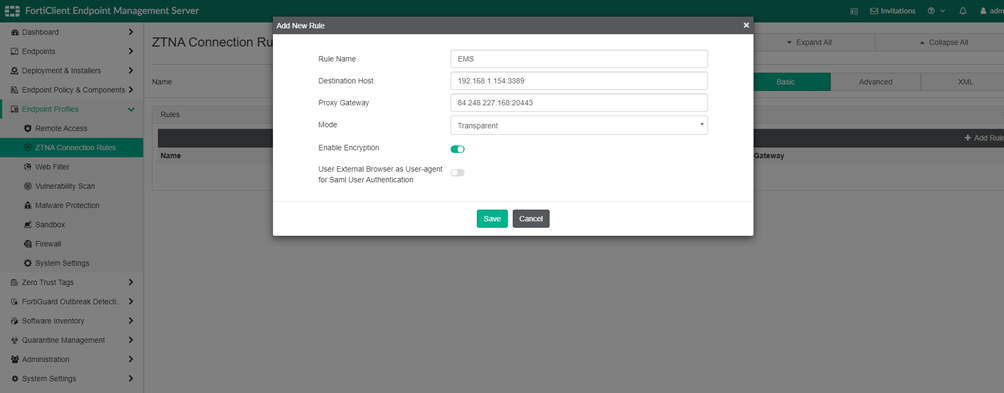Click the Sandbox icon

coord(28,225)
